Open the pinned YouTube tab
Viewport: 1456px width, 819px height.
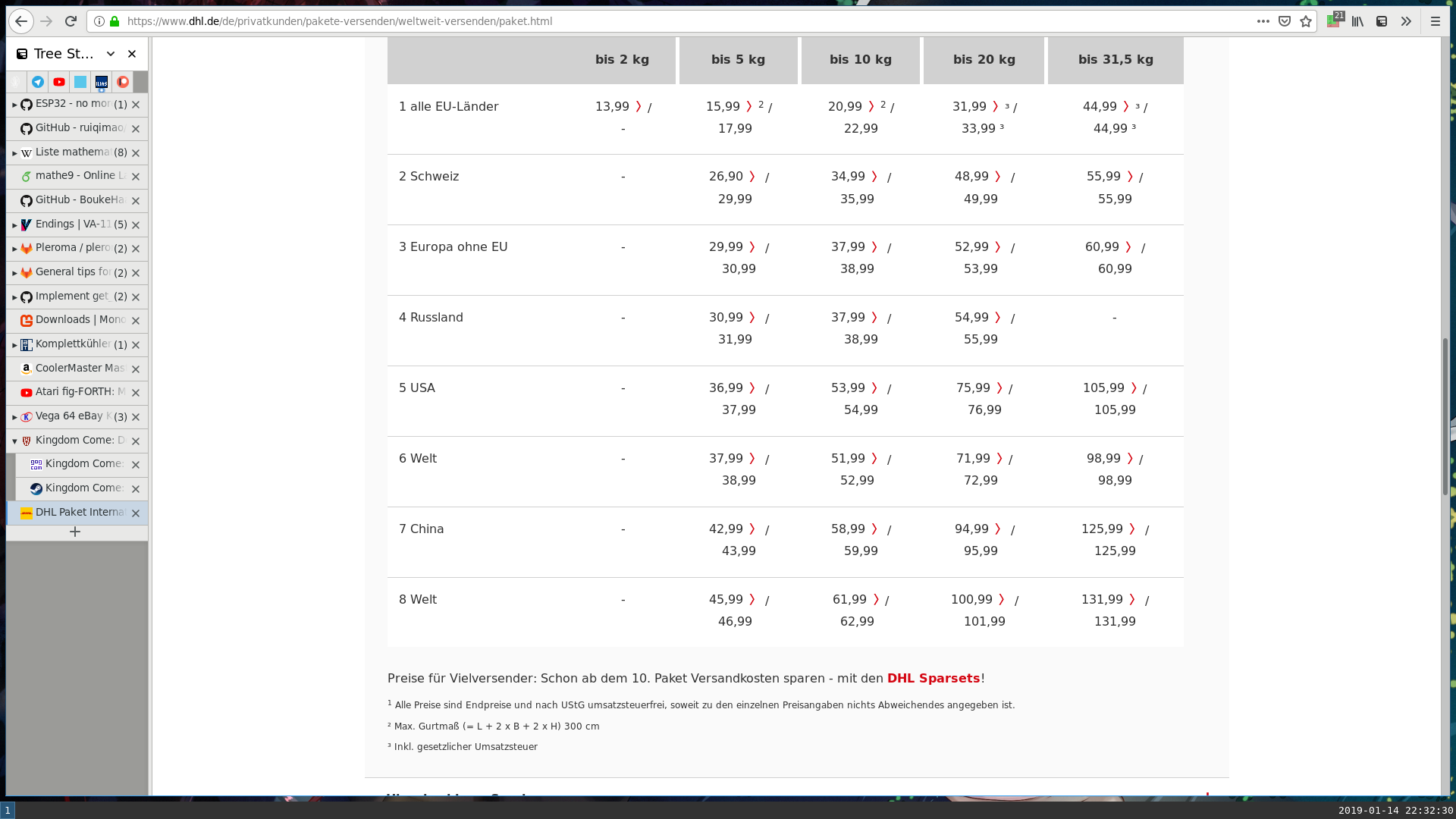click(x=59, y=82)
